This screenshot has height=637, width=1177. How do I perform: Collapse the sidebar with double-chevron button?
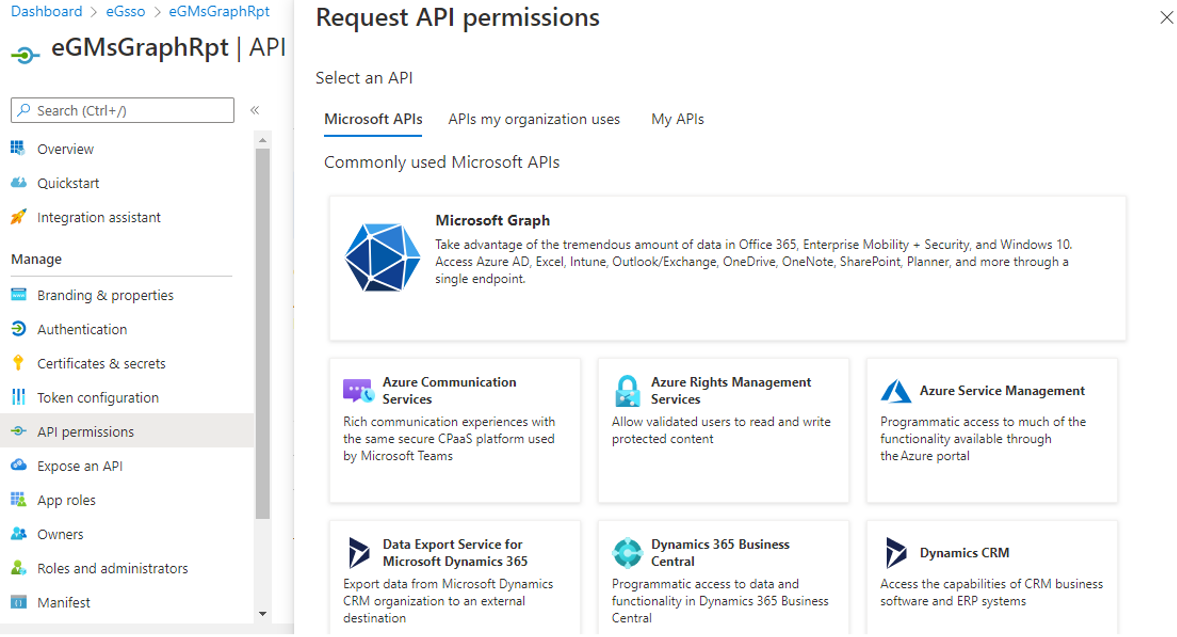(x=254, y=110)
